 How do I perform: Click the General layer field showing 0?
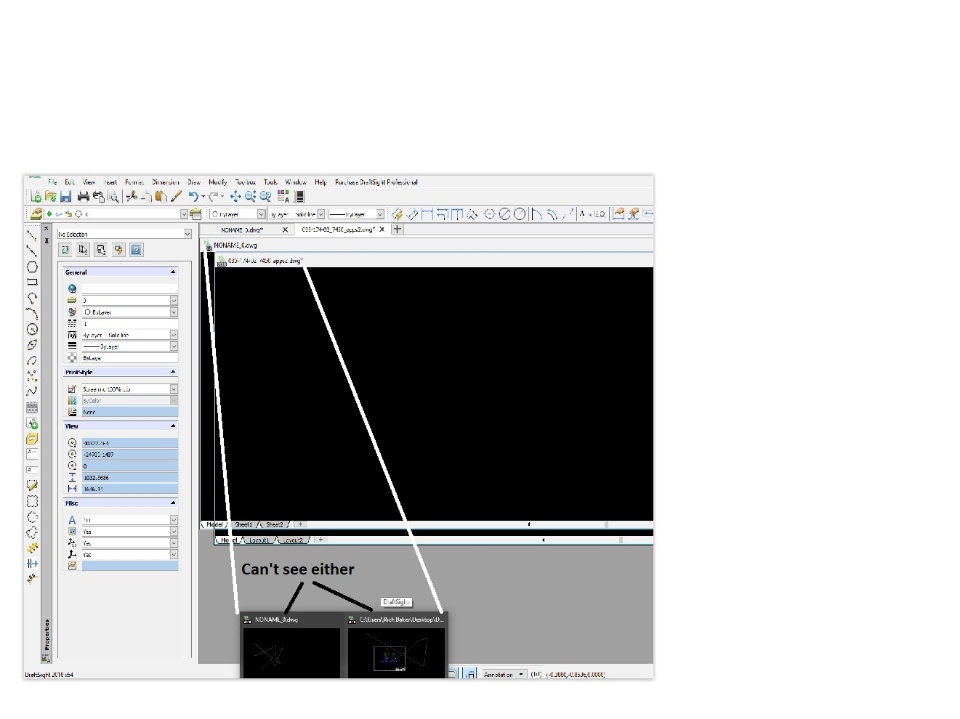point(130,300)
